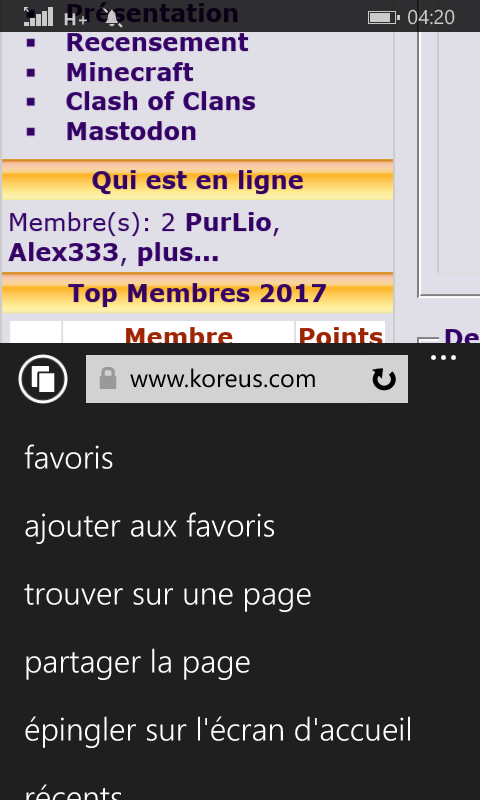This screenshot has height=800, width=480.
Task: Tap the battery indicator in status bar
Action: click(384, 18)
